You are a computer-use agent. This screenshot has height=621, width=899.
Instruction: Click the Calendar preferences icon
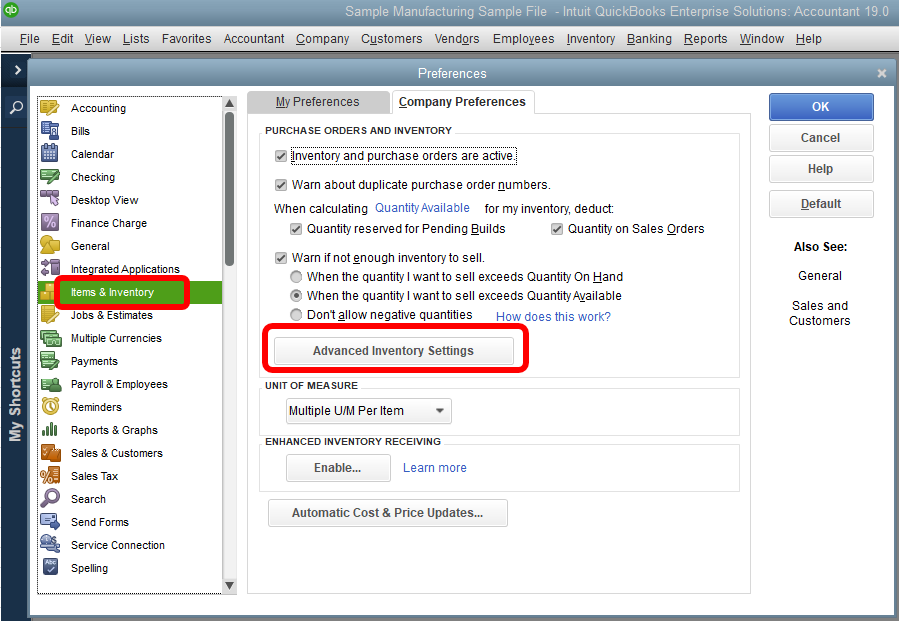click(x=50, y=154)
